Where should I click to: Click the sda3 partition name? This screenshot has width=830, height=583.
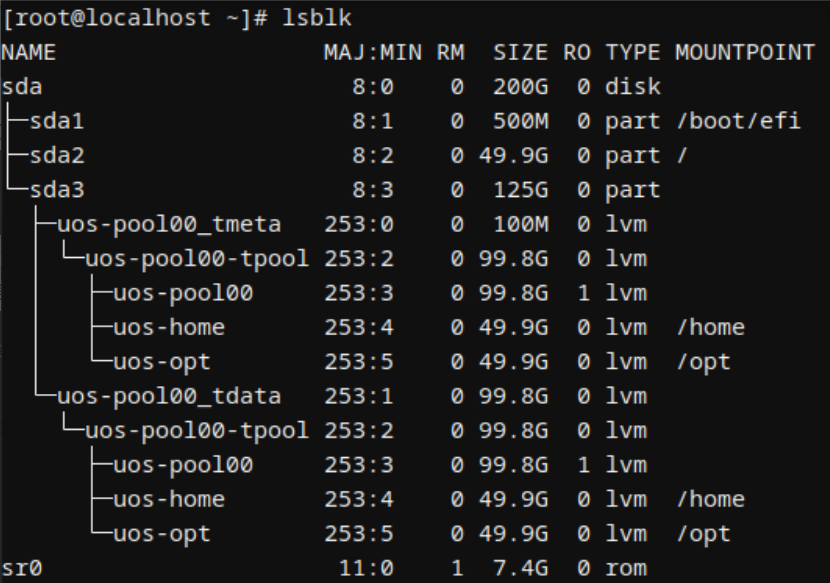click(57, 190)
